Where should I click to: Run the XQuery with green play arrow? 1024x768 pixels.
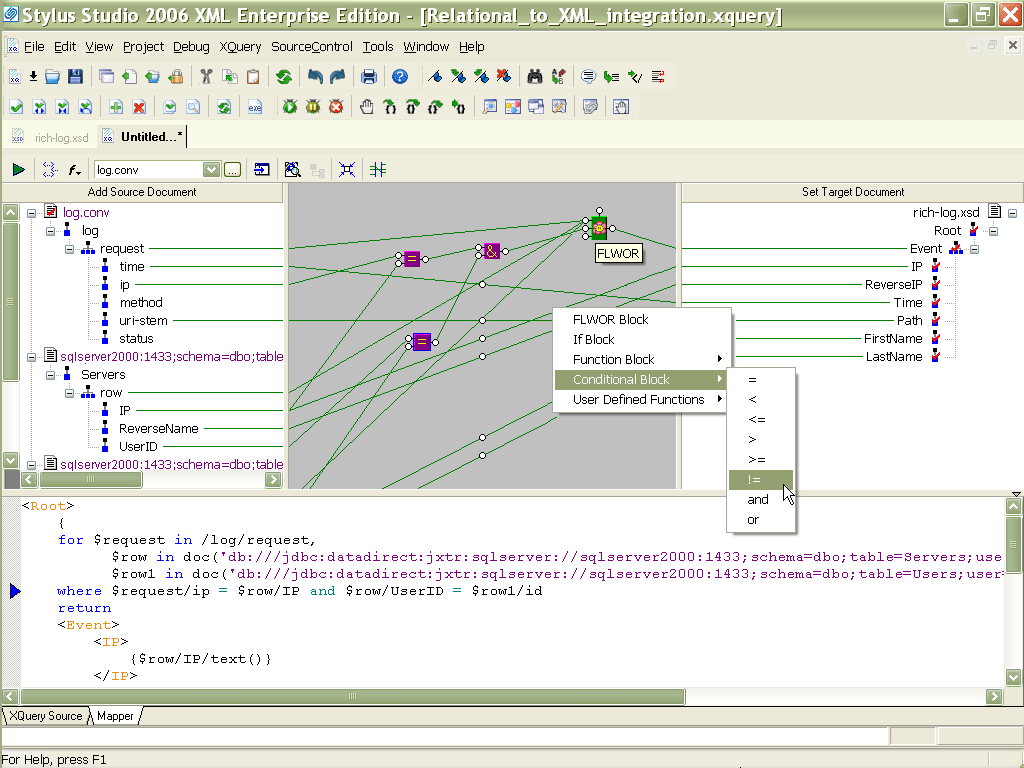pyautogui.click(x=18, y=170)
